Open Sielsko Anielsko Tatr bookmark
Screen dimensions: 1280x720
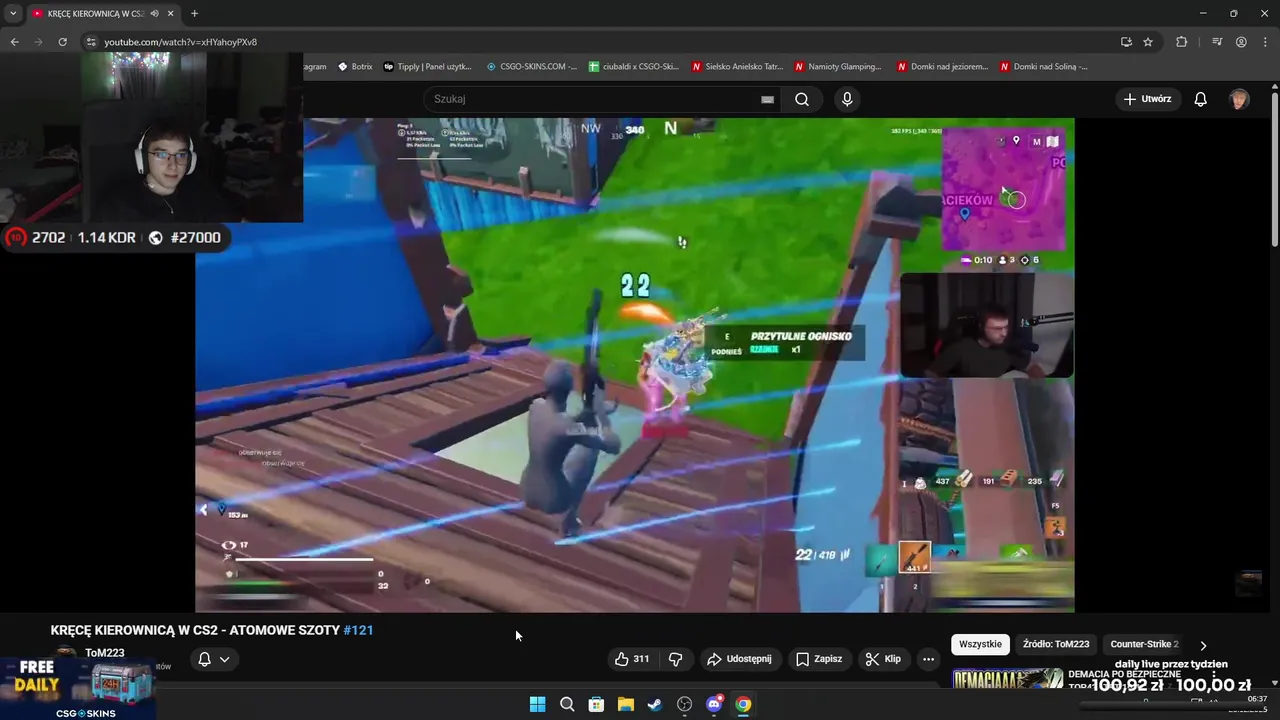pos(737,67)
